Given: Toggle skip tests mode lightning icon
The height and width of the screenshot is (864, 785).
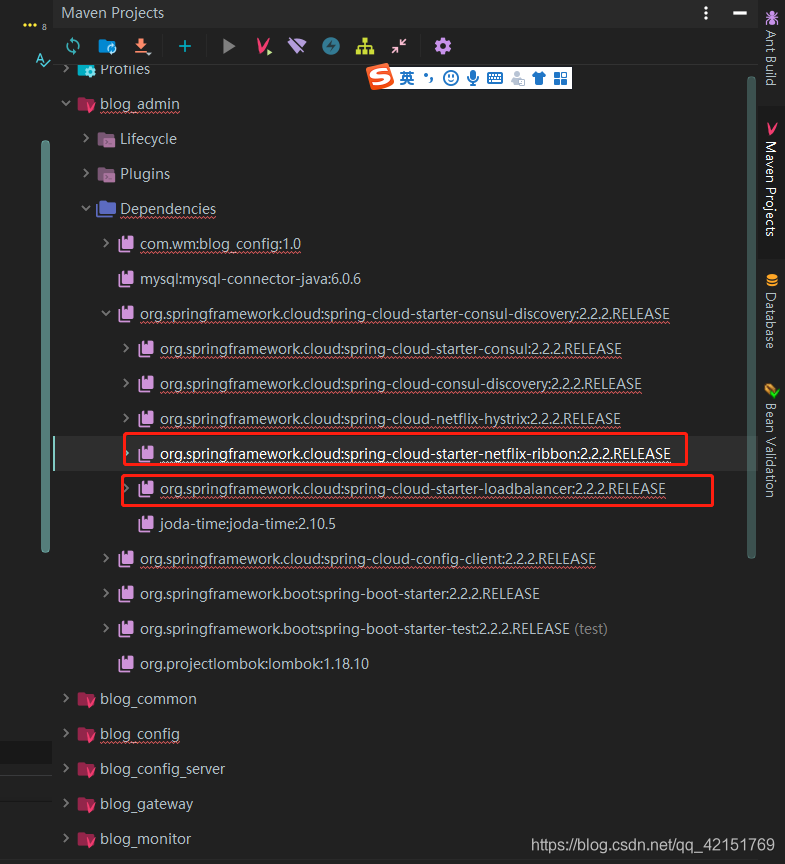Looking at the screenshot, I should click(331, 46).
